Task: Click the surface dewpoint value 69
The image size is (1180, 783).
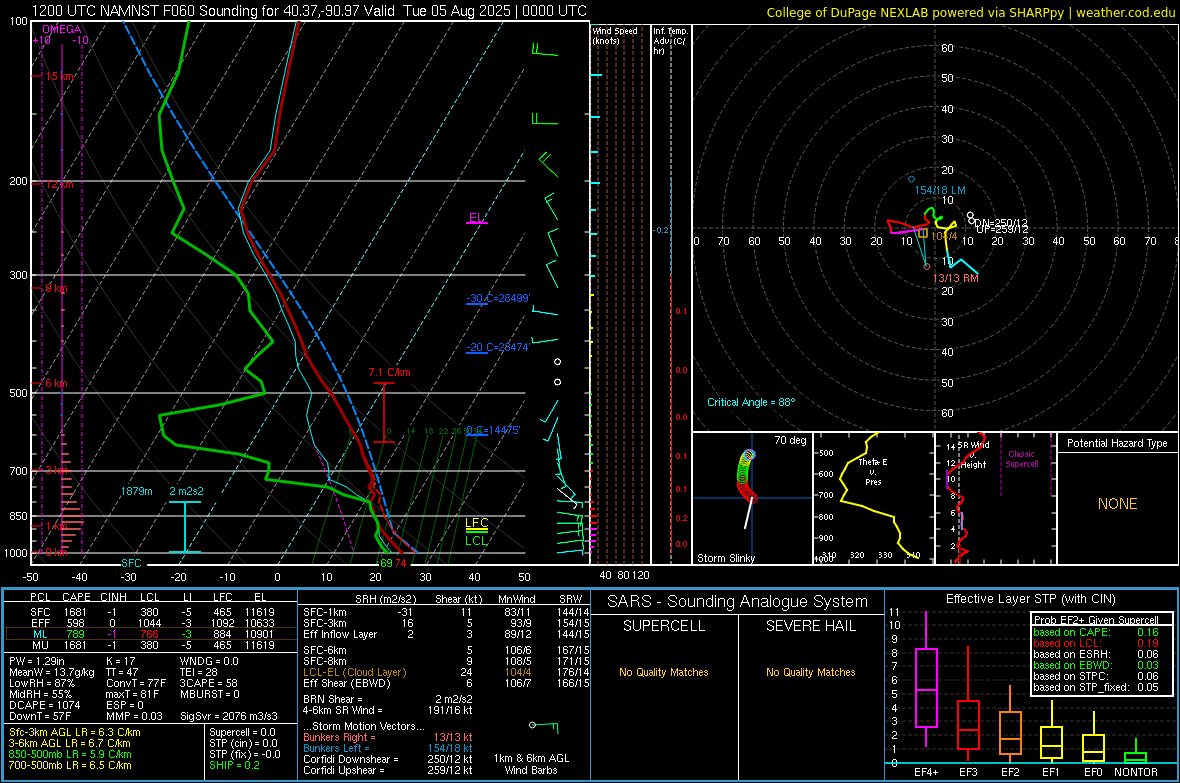Action: point(386,563)
